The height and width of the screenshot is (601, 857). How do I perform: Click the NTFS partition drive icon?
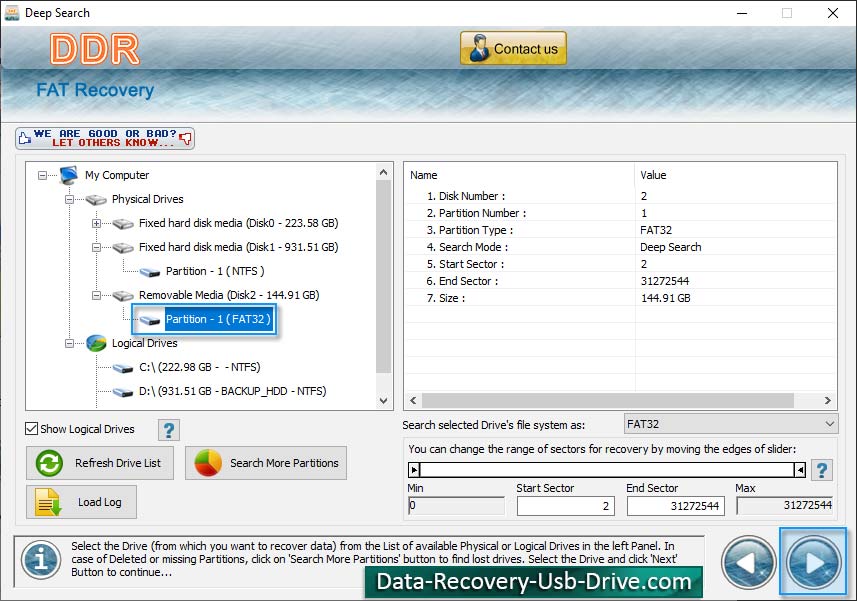point(150,272)
